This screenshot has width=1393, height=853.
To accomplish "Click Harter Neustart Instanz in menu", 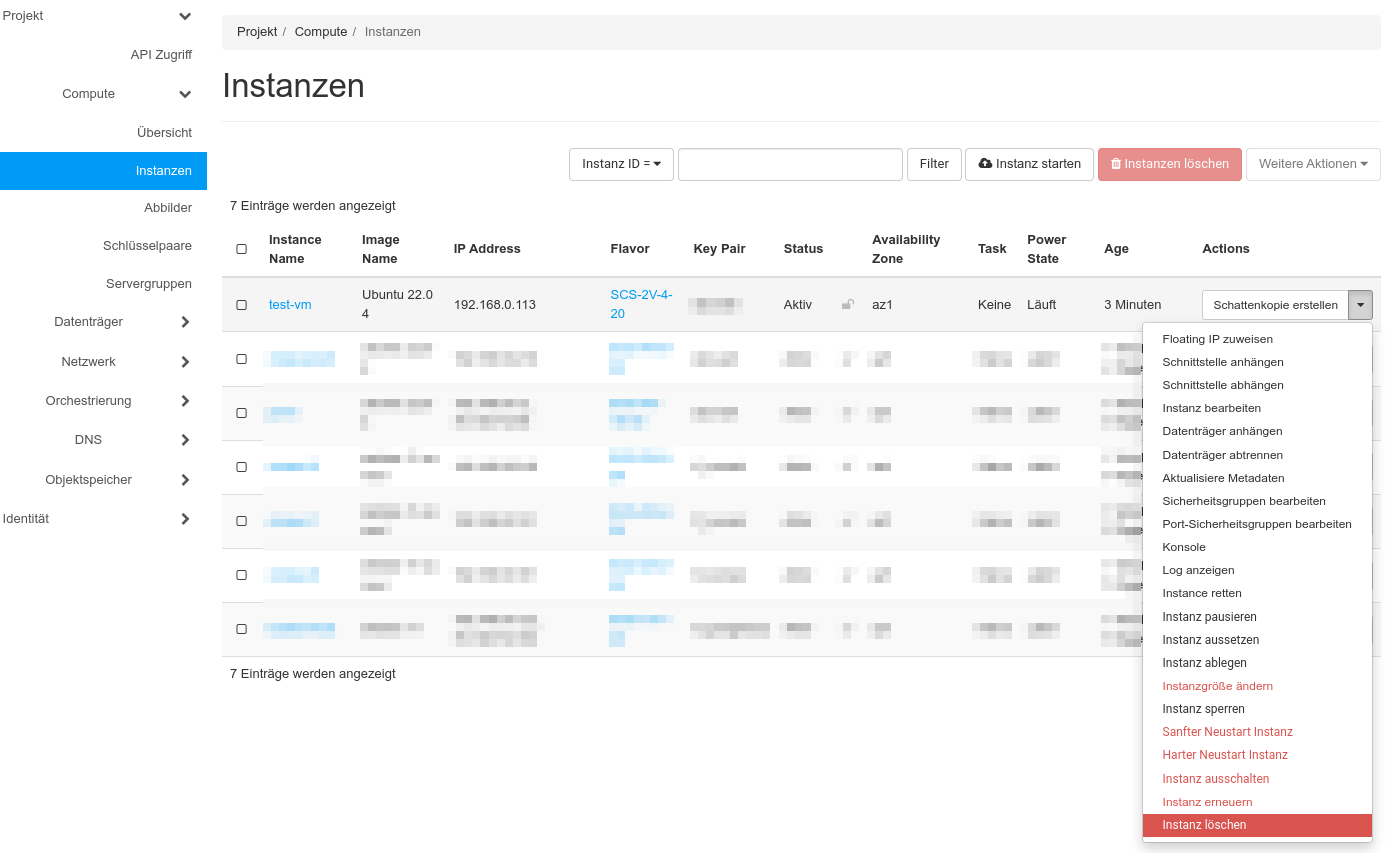I will coord(1224,755).
